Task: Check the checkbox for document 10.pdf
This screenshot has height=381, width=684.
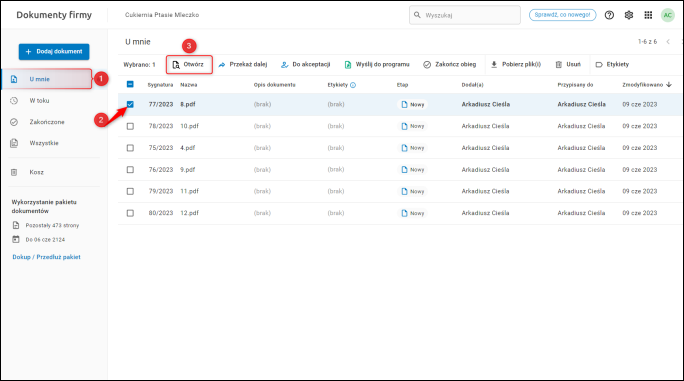Action: pyautogui.click(x=130, y=126)
